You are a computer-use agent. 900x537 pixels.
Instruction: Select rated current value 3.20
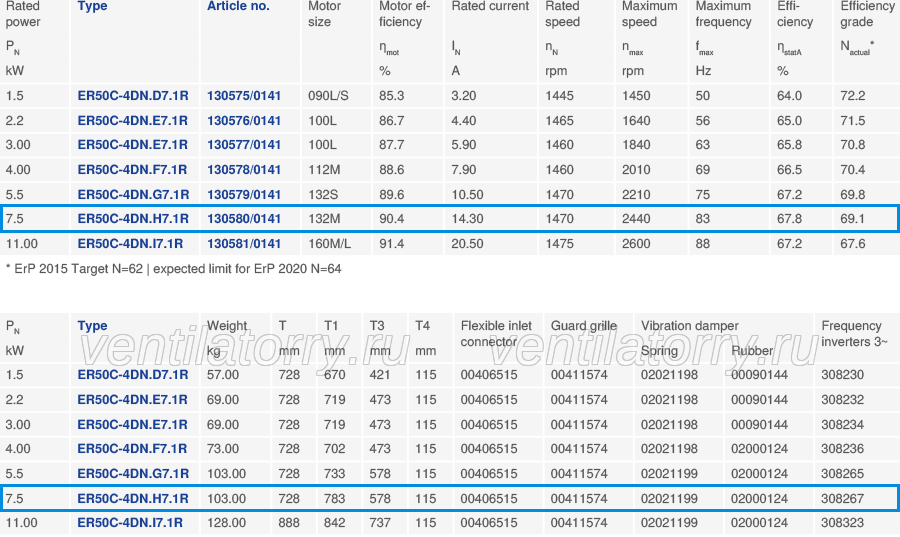464,96
